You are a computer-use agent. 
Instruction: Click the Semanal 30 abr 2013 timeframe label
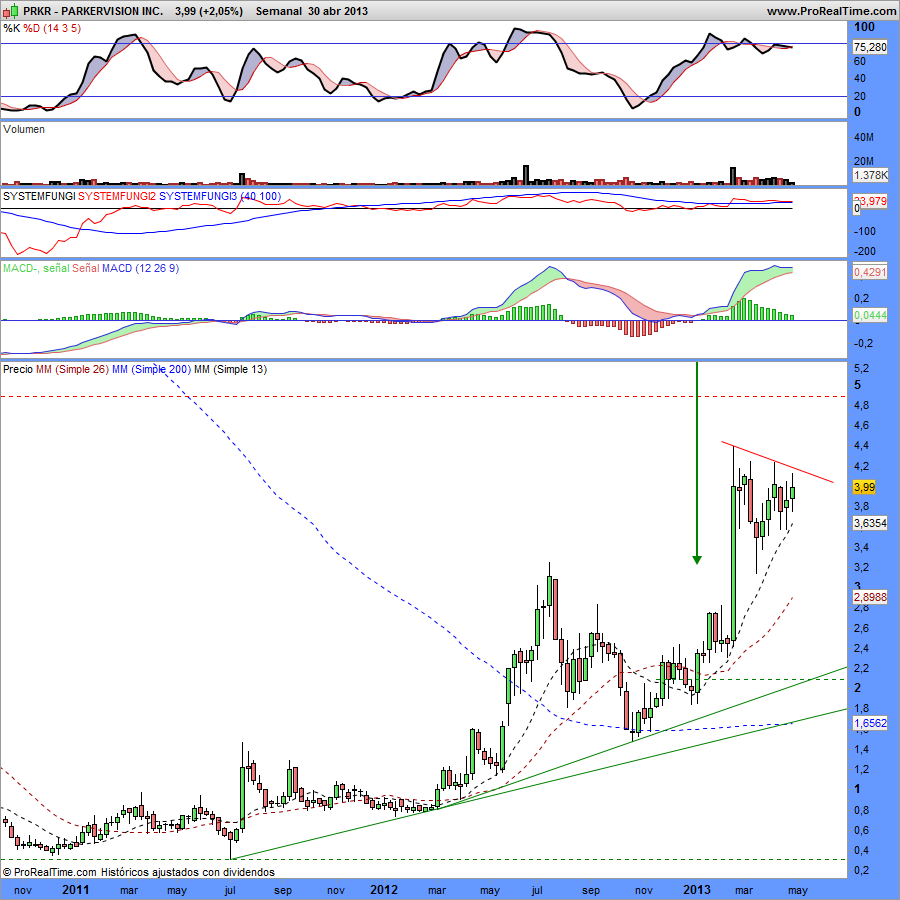pos(312,11)
